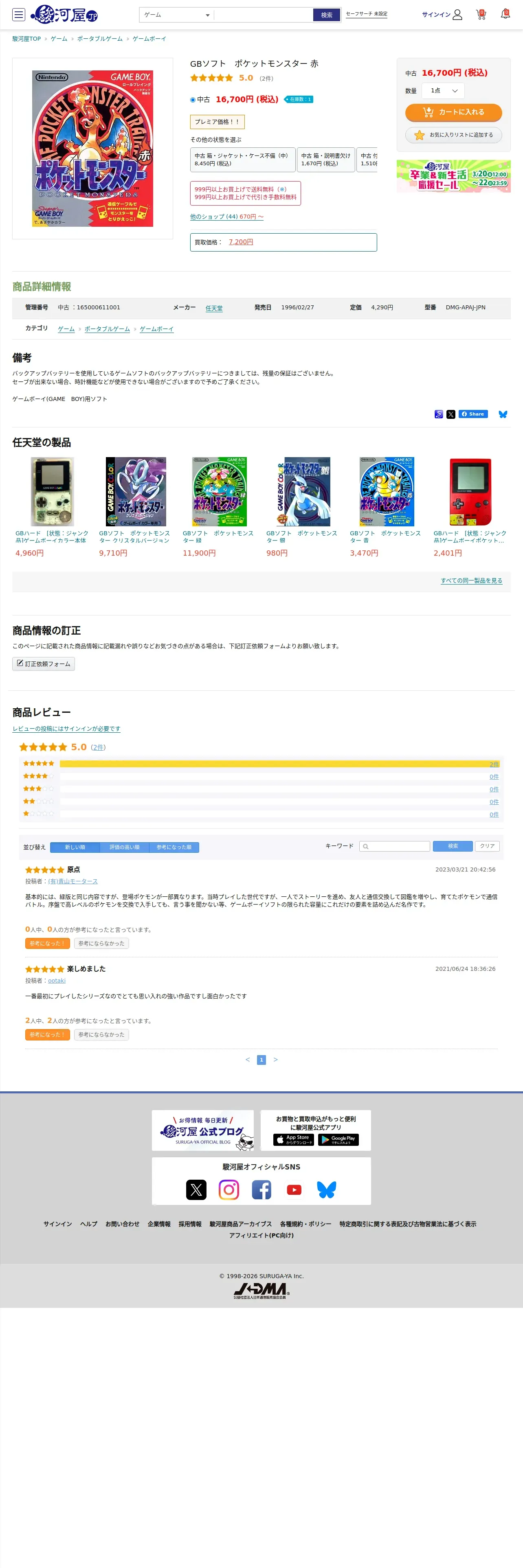
Task: Filter reviews by five-star bar
Action: [x=279, y=764]
